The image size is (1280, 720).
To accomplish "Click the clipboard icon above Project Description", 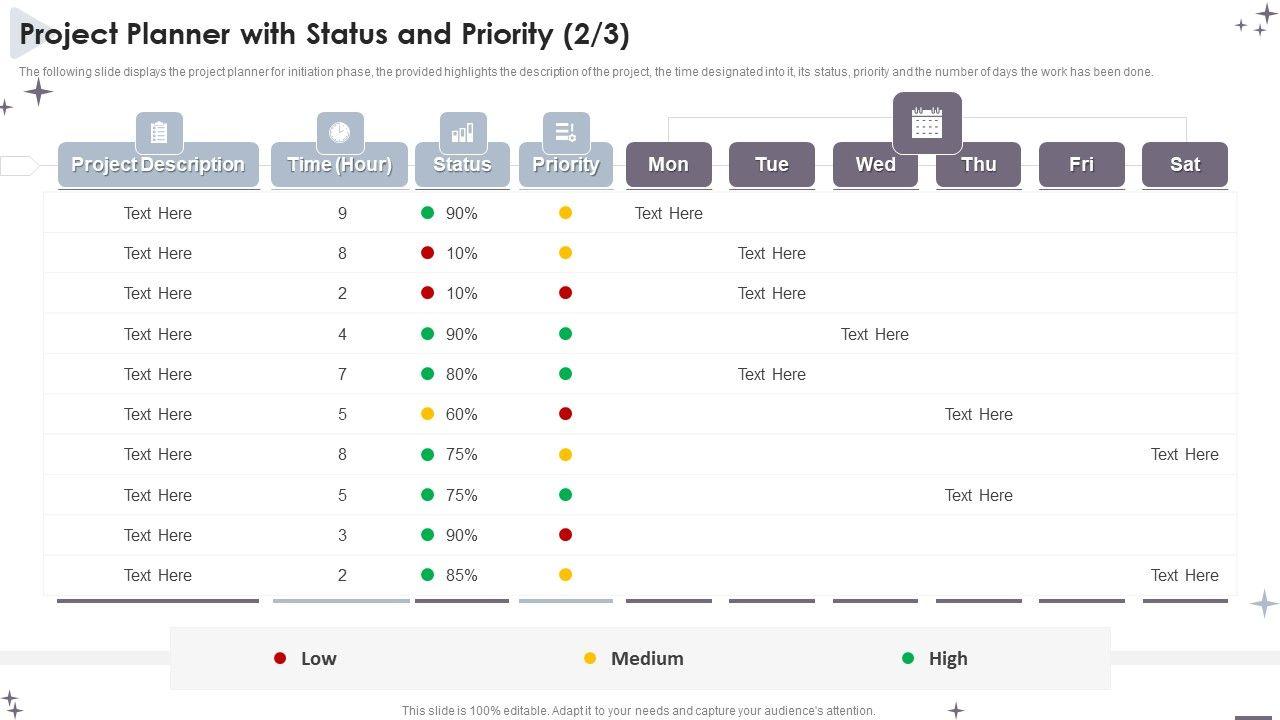I will click(x=159, y=132).
